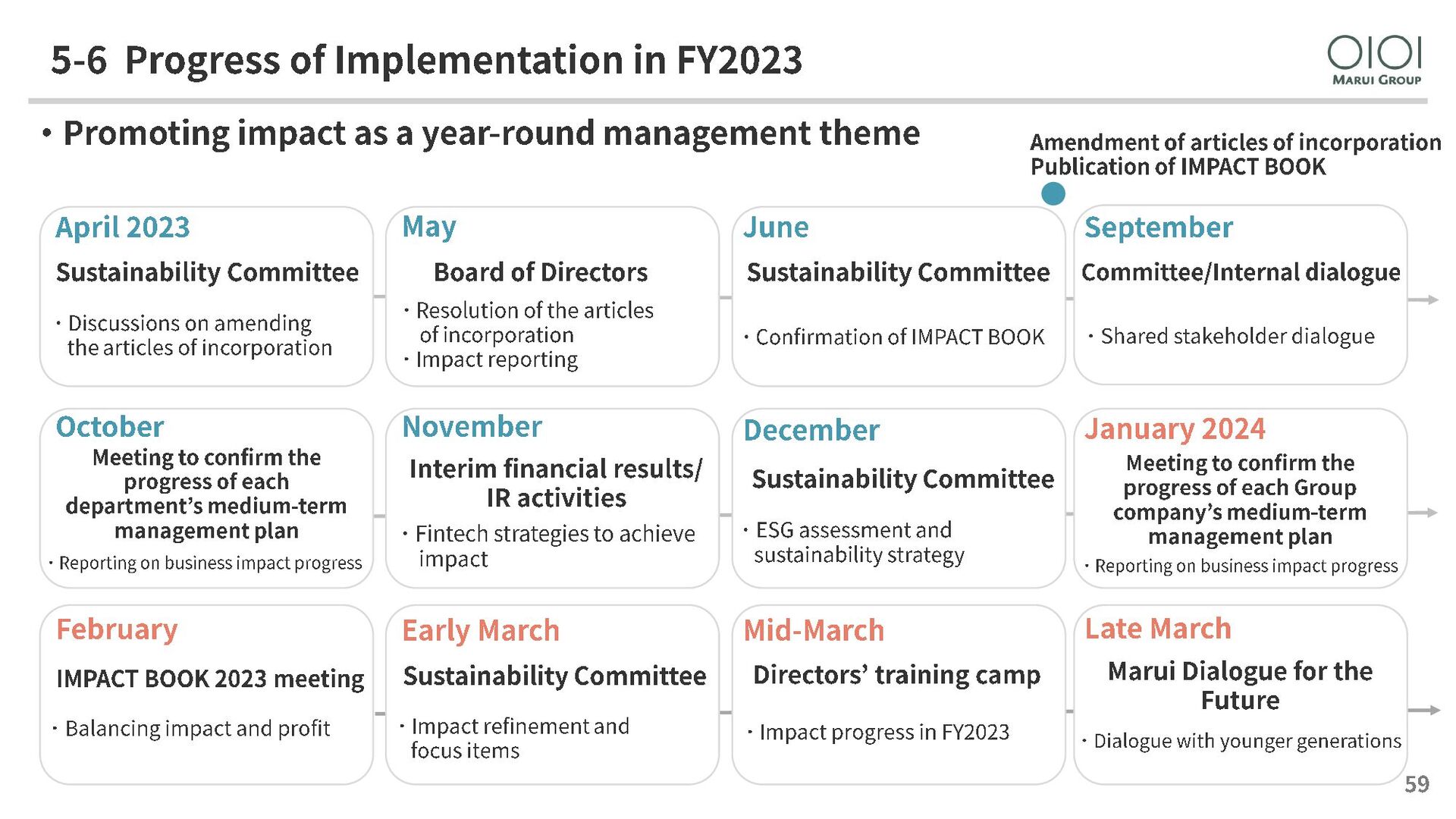Click the Committee/Internal dialogue title
The image size is (1456, 819).
pyautogui.click(x=1241, y=272)
